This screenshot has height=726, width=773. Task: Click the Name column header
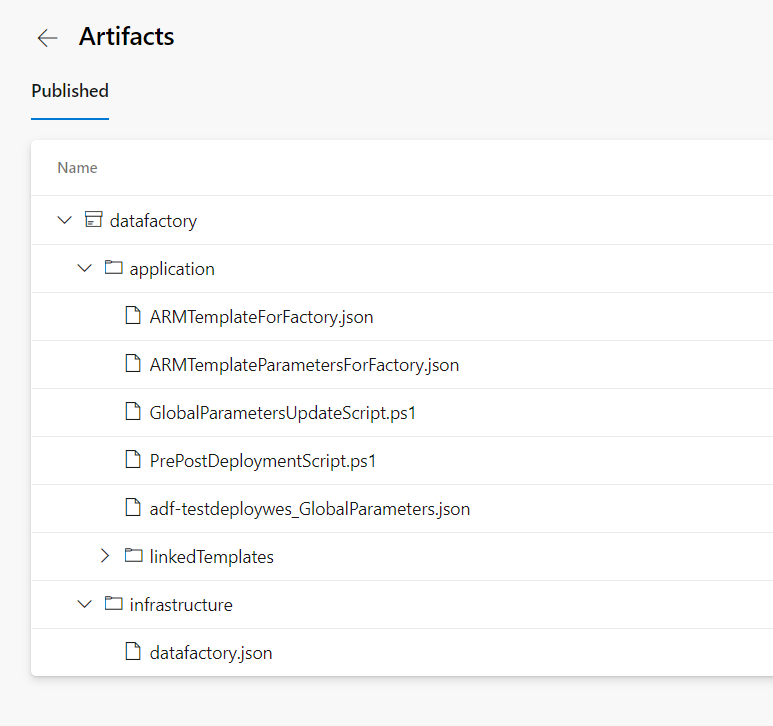(x=77, y=168)
